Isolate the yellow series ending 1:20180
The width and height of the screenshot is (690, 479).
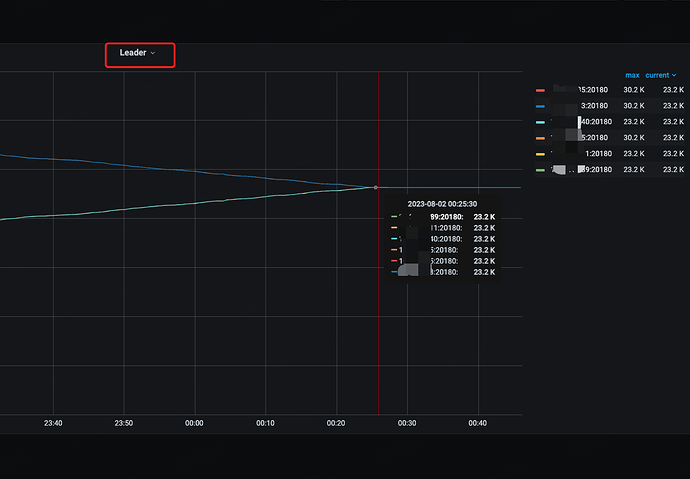point(597,154)
